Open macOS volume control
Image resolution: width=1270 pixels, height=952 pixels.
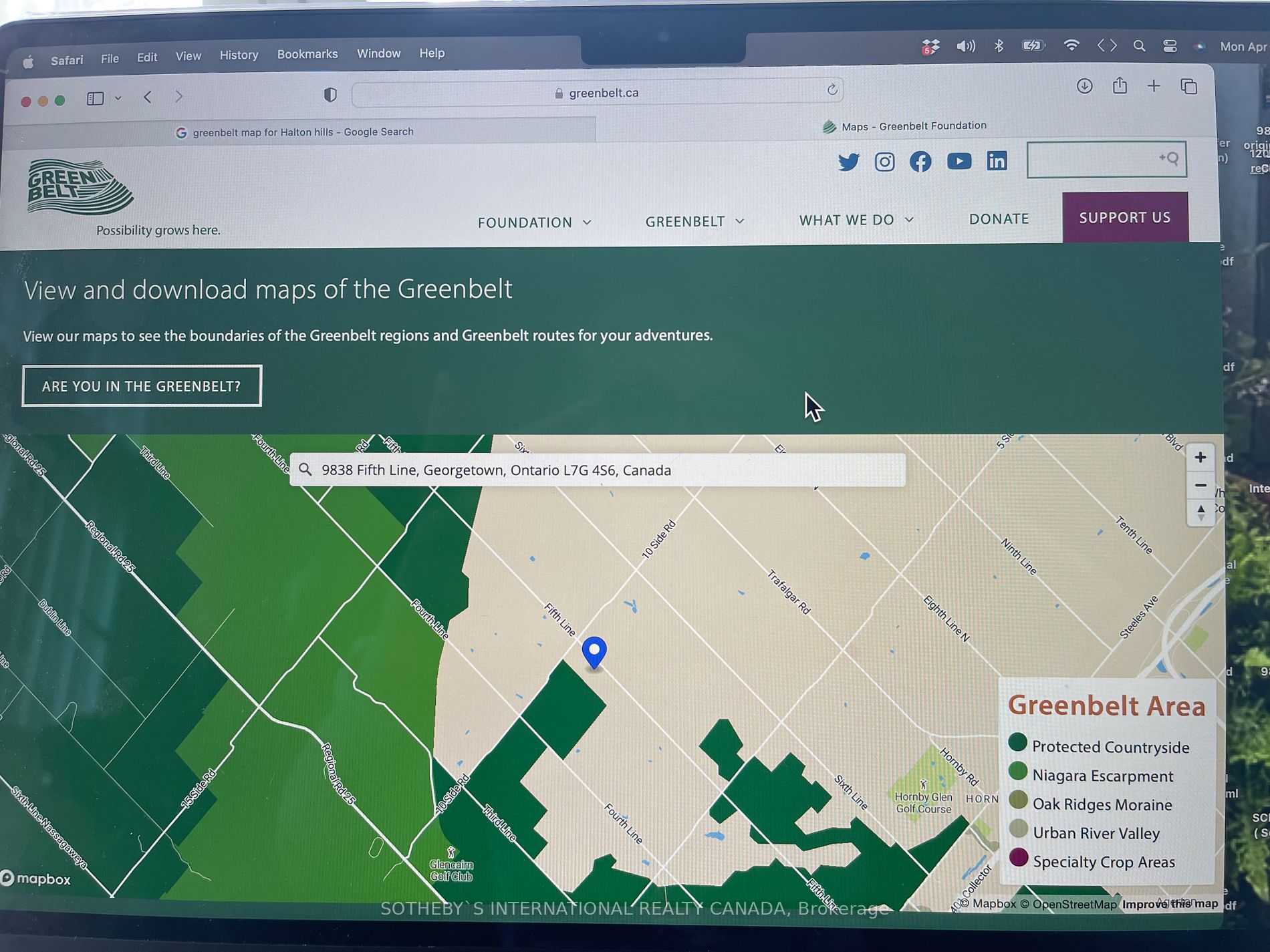click(965, 46)
